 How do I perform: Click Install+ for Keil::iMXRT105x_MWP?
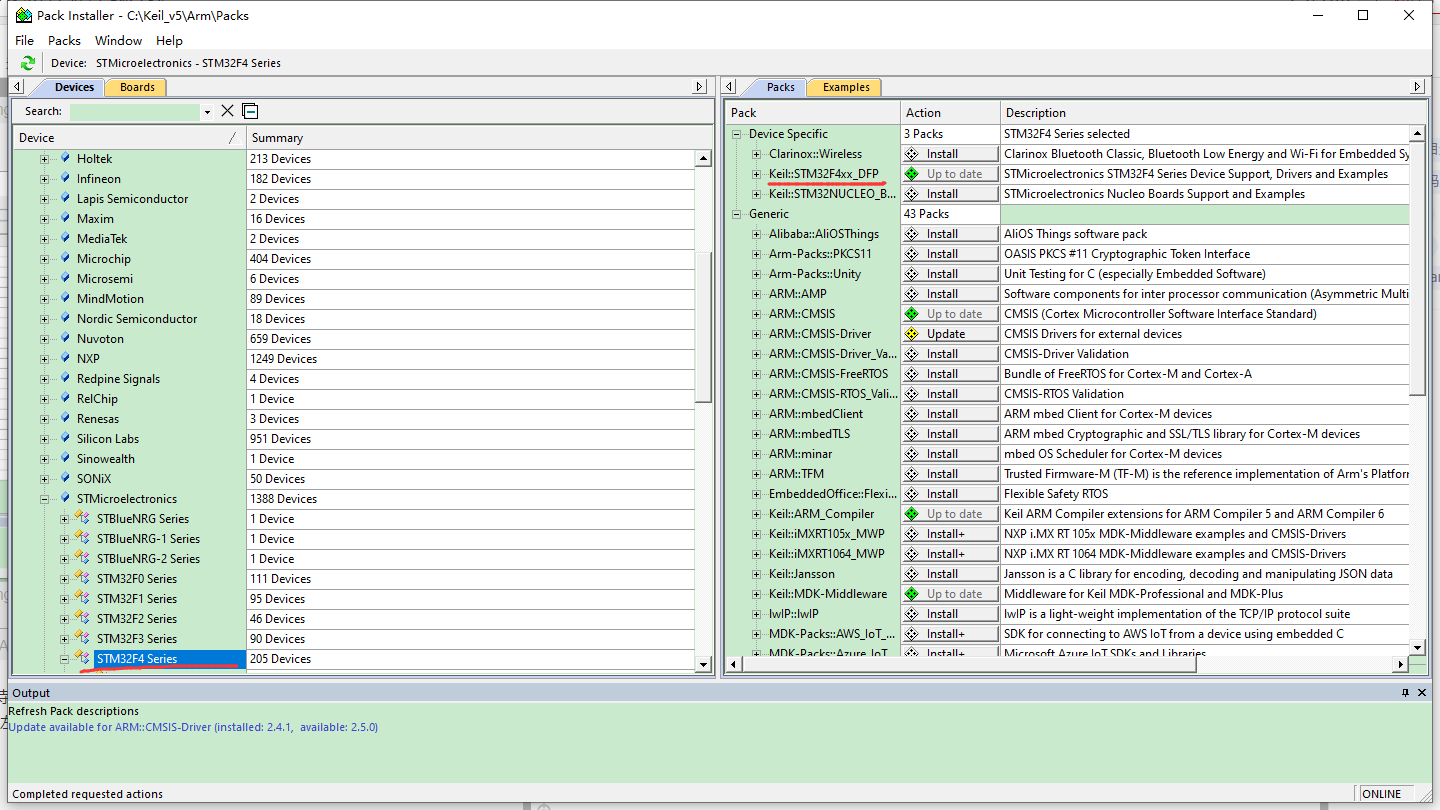pyautogui.click(x=950, y=534)
